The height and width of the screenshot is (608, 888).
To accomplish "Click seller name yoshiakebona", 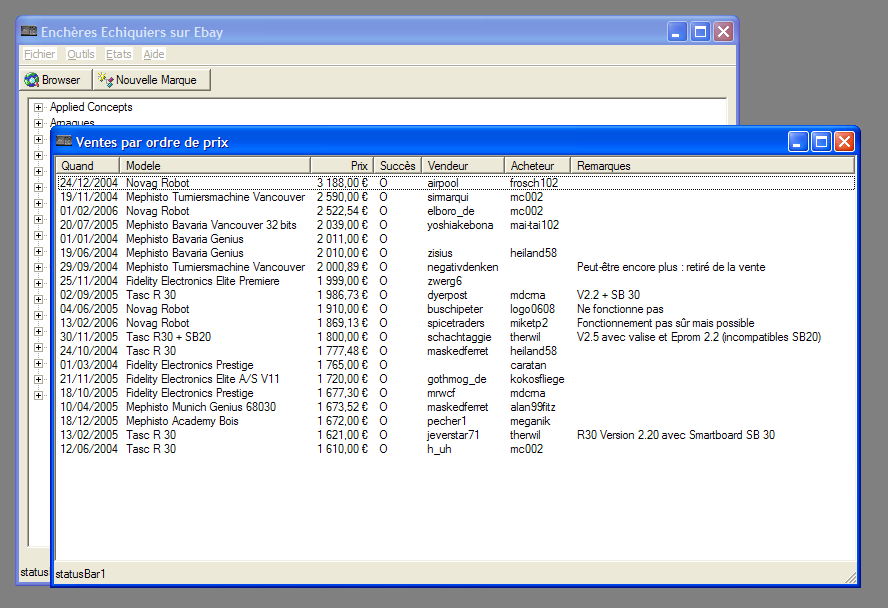I will (x=460, y=225).
